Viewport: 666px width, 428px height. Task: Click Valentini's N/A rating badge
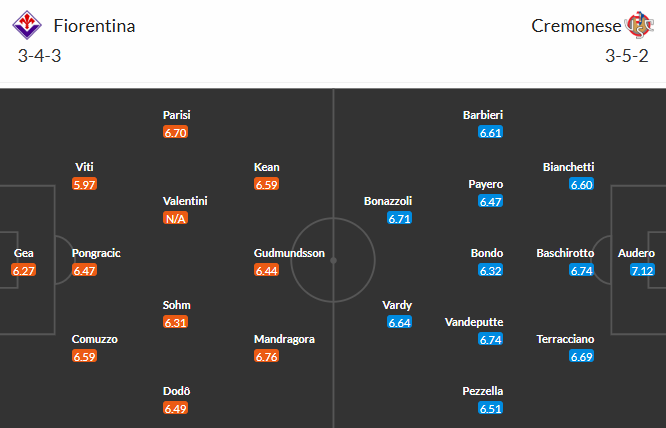point(176,218)
